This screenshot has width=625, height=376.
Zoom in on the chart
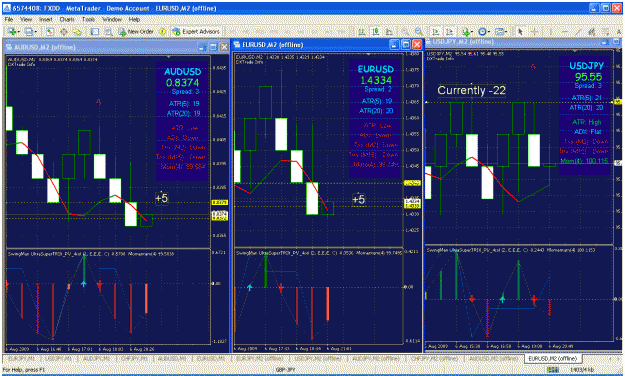405,31
